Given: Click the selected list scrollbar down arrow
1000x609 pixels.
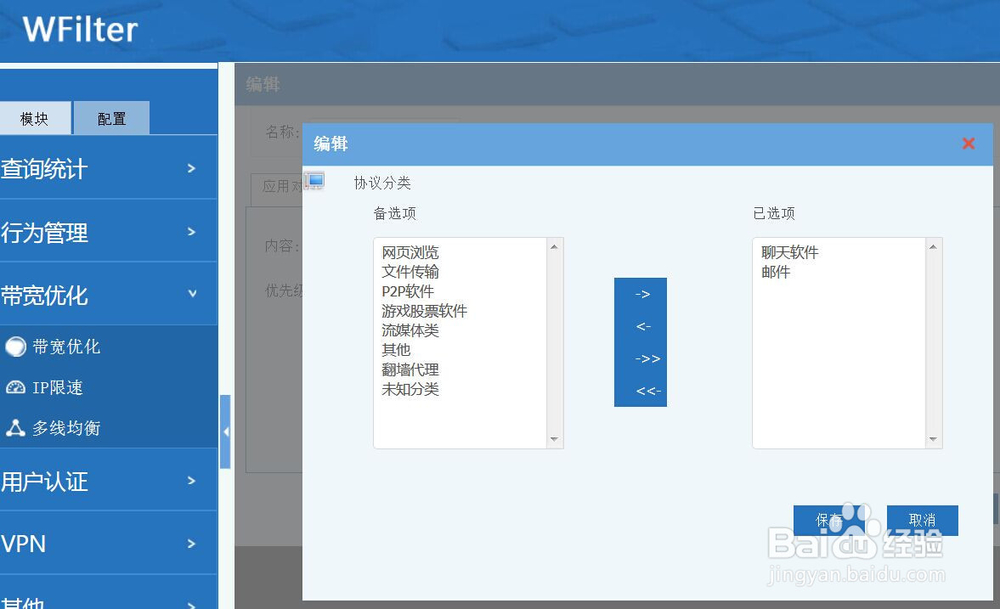Looking at the screenshot, I should [933, 439].
